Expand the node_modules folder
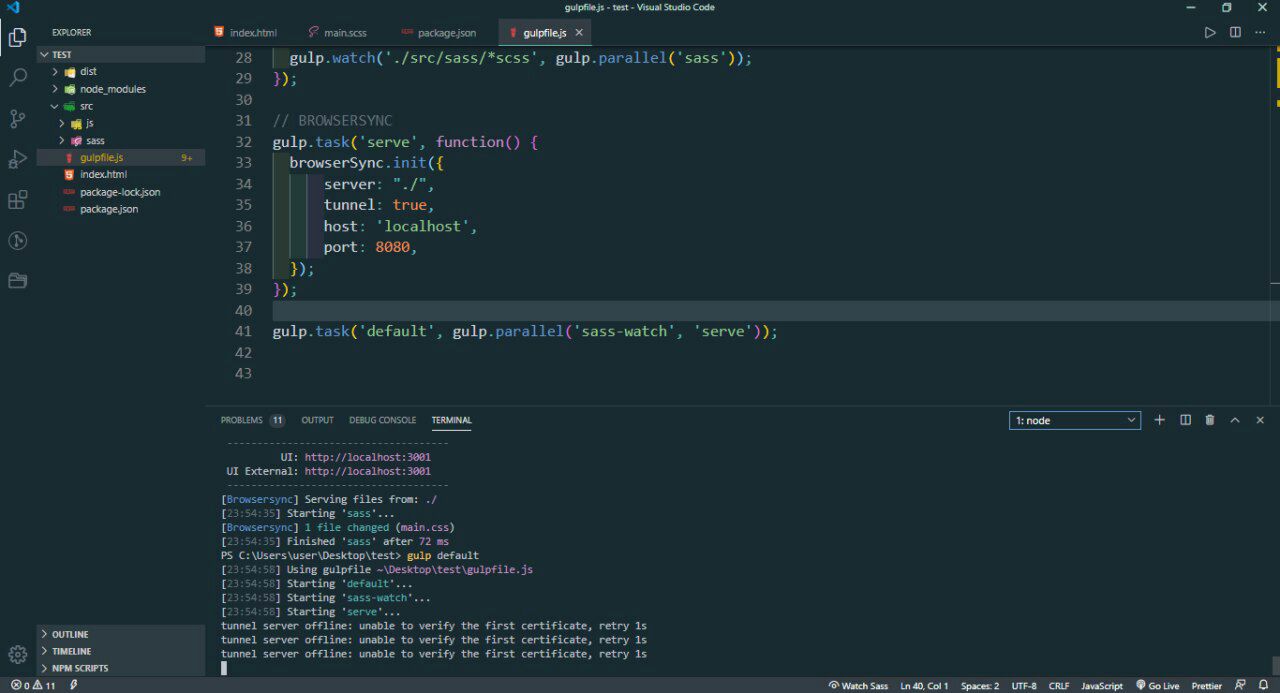Screen dimensions: 1280x693 (121, 89)
